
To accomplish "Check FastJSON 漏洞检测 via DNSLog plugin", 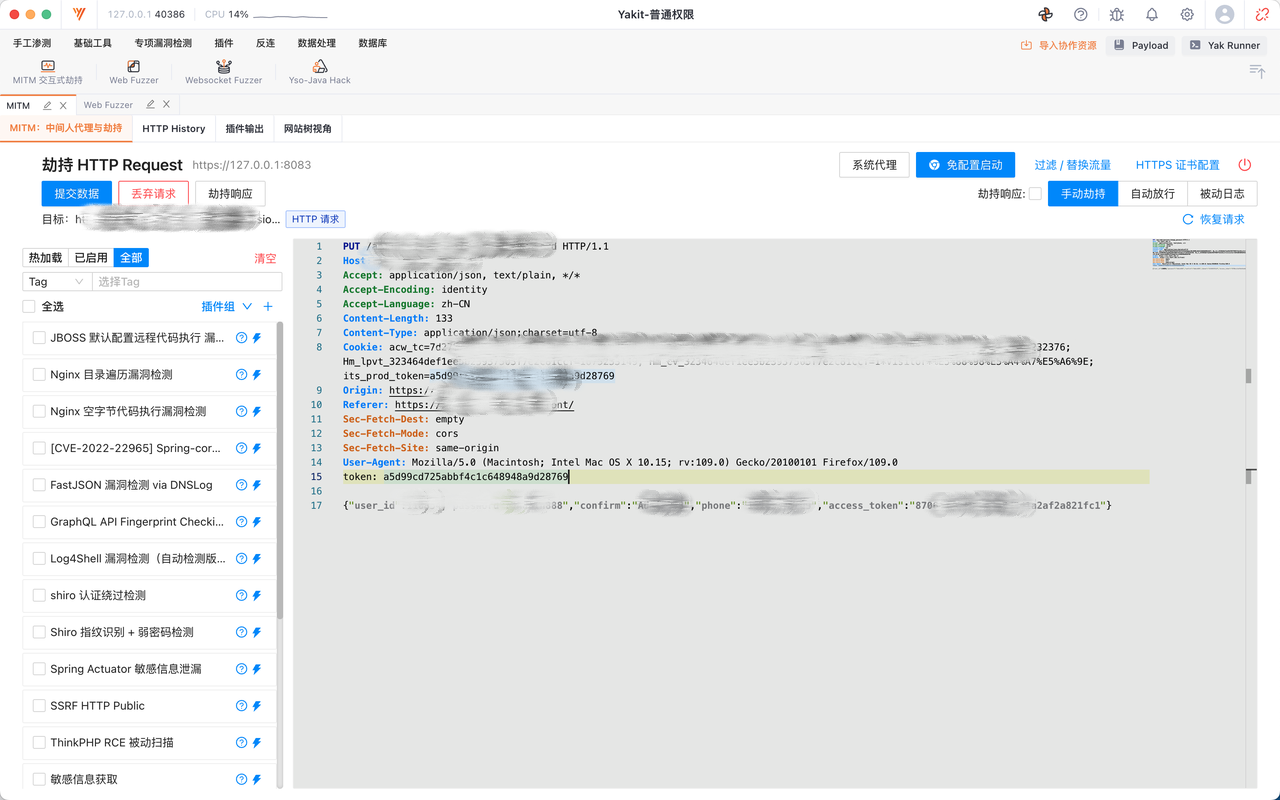I will click(x=39, y=485).
